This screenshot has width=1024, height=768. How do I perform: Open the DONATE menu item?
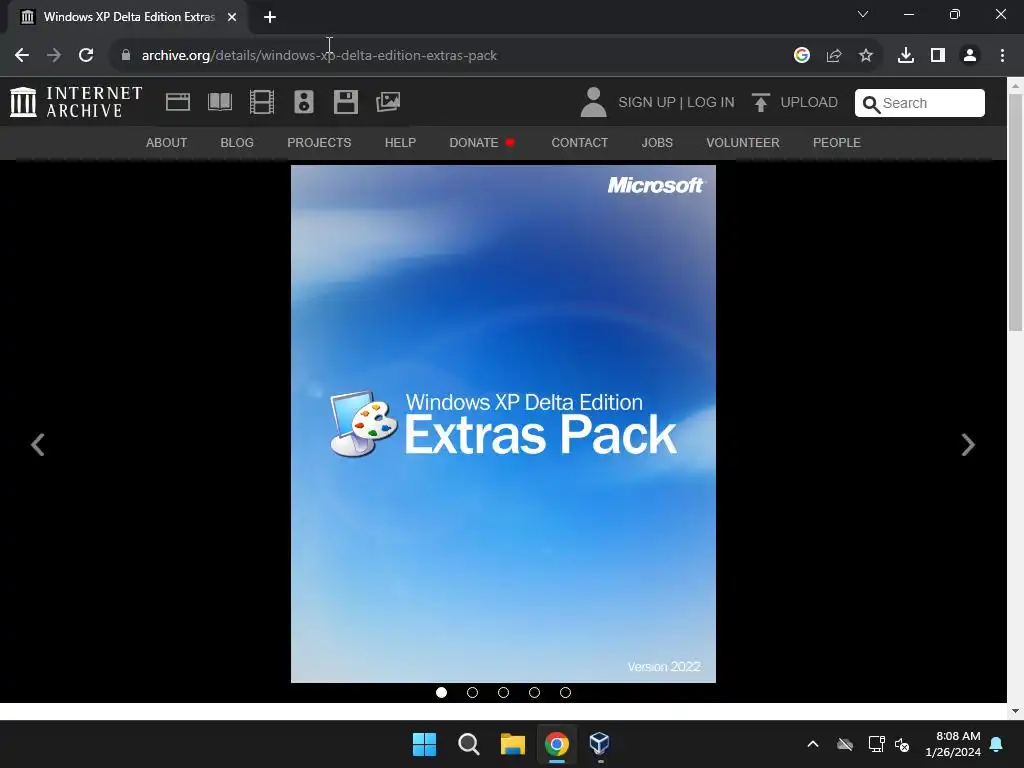481,142
